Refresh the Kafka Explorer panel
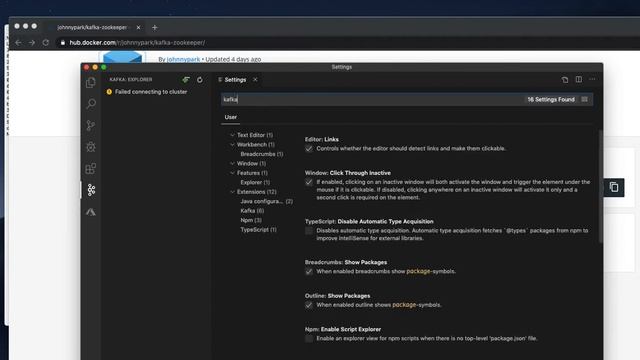The width and height of the screenshot is (640, 360). point(200,80)
